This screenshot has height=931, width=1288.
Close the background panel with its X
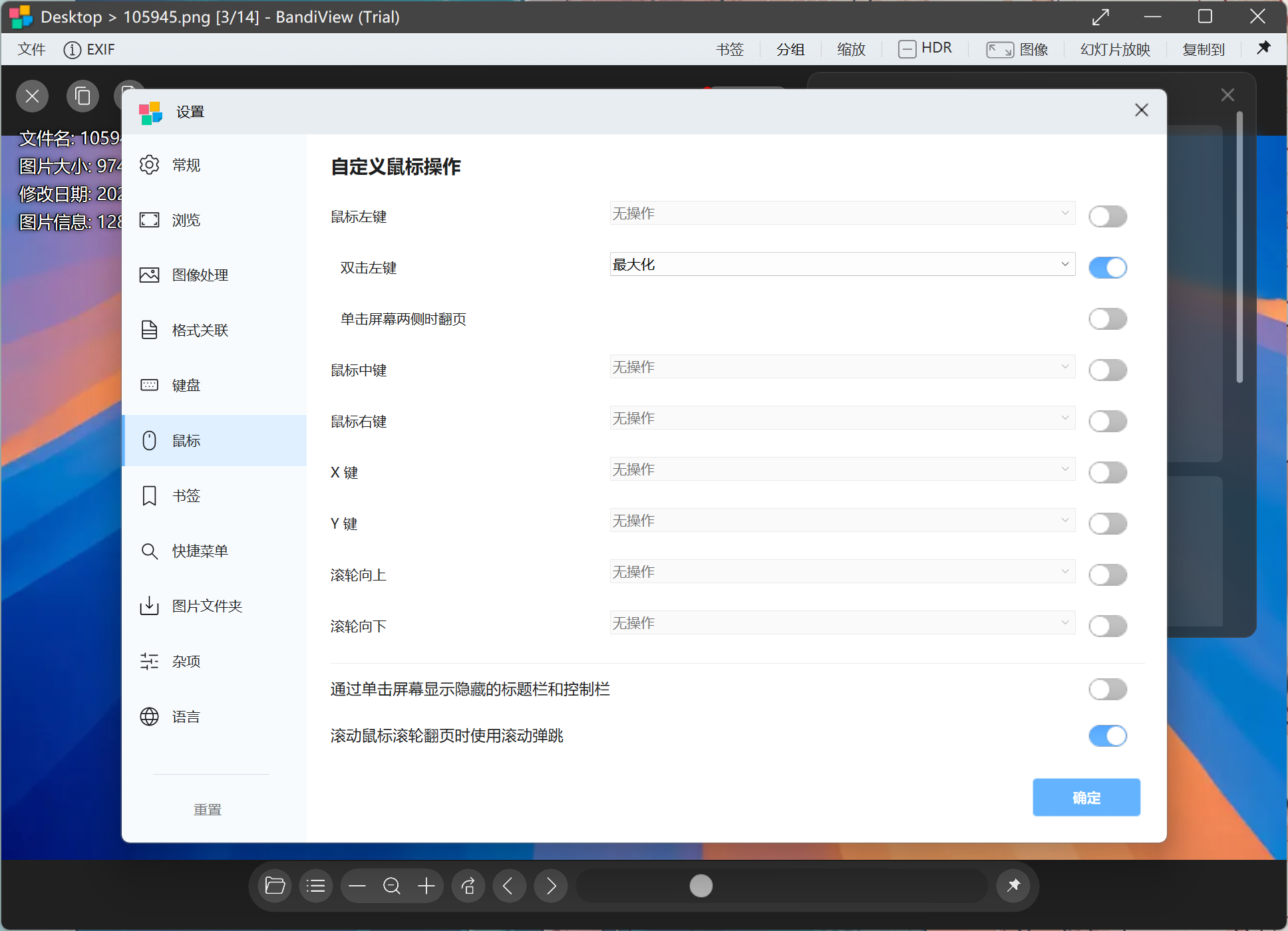pyautogui.click(x=1228, y=95)
